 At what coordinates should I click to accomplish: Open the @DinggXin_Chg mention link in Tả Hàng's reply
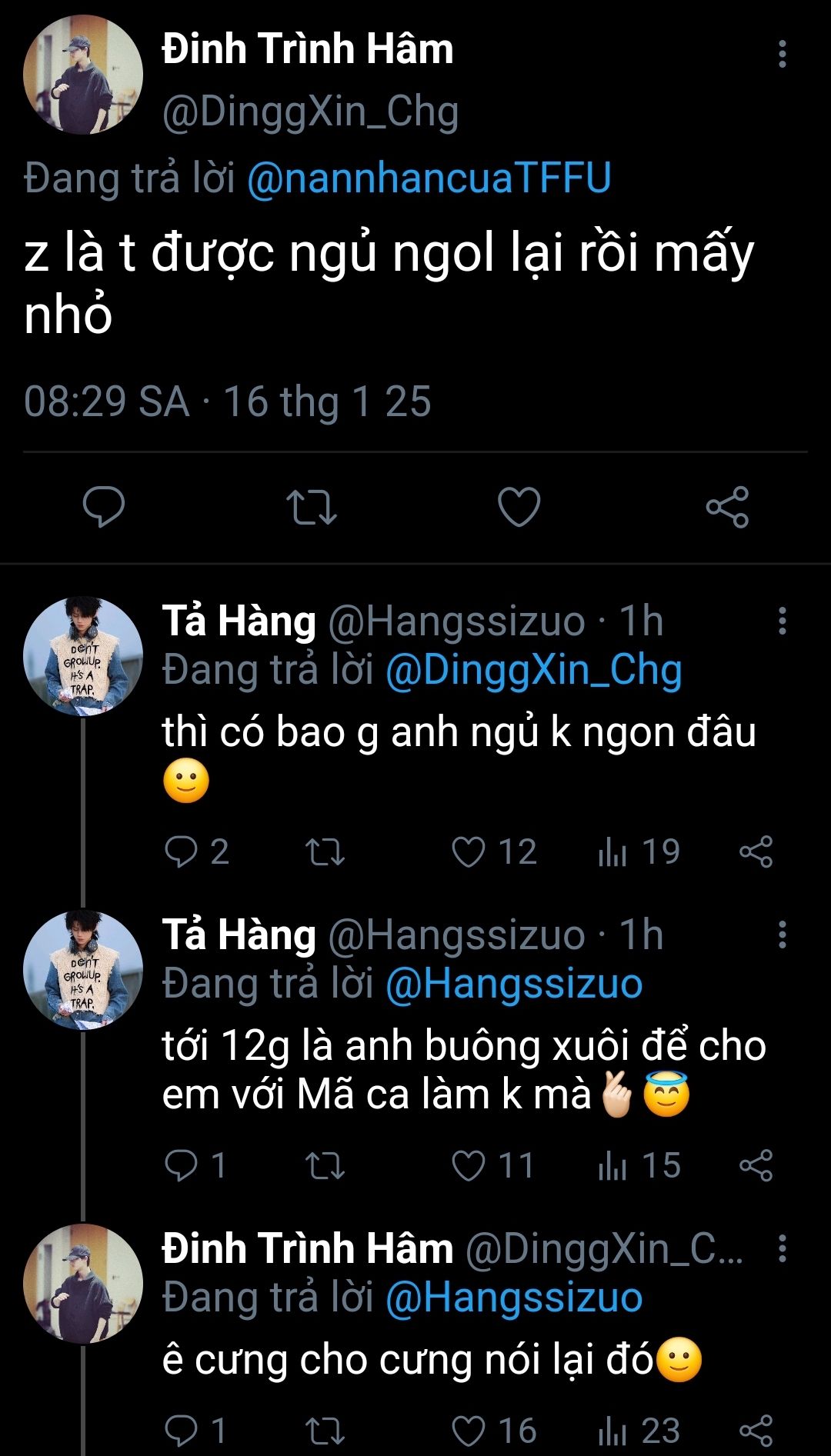point(533,671)
